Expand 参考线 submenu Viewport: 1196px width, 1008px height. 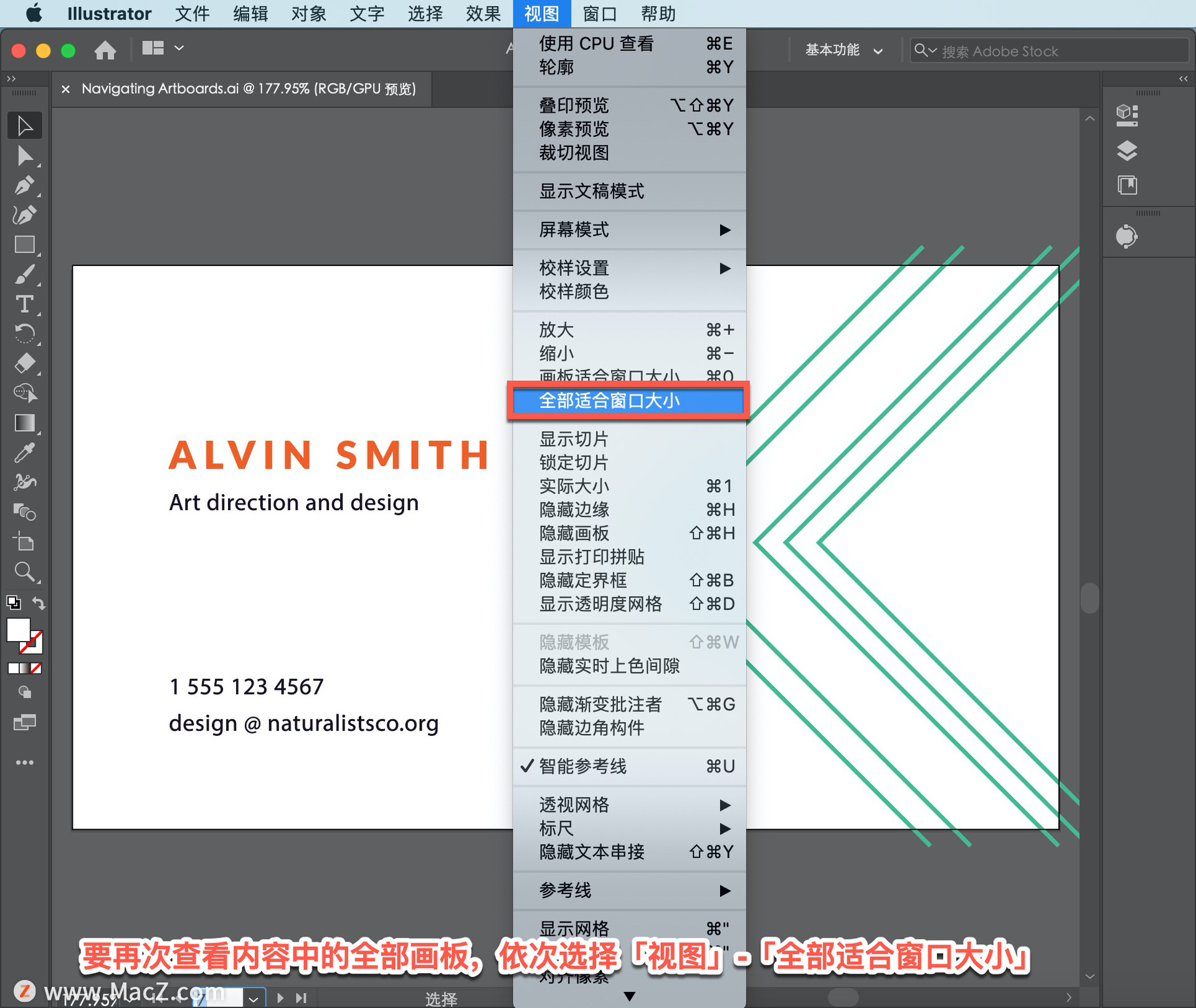629,890
